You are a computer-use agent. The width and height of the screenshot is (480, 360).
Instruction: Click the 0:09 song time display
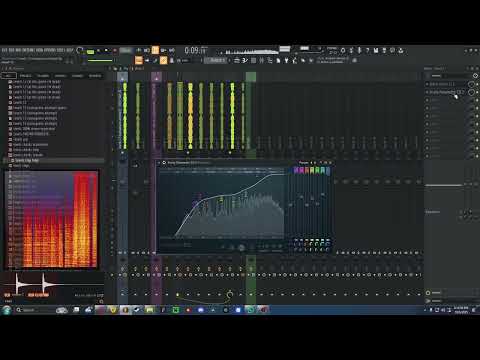196,51
